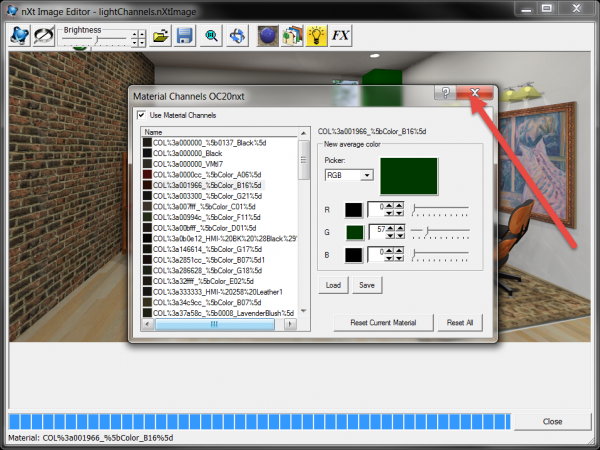
Task: Click Reset Current Material button
Action: tap(383, 323)
